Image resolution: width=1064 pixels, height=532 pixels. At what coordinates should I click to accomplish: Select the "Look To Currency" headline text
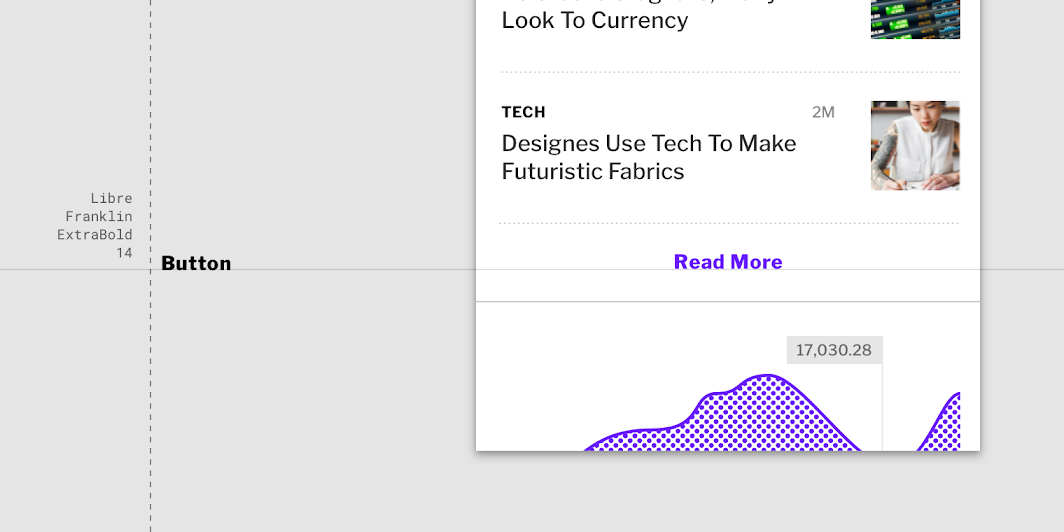(x=594, y=20)
